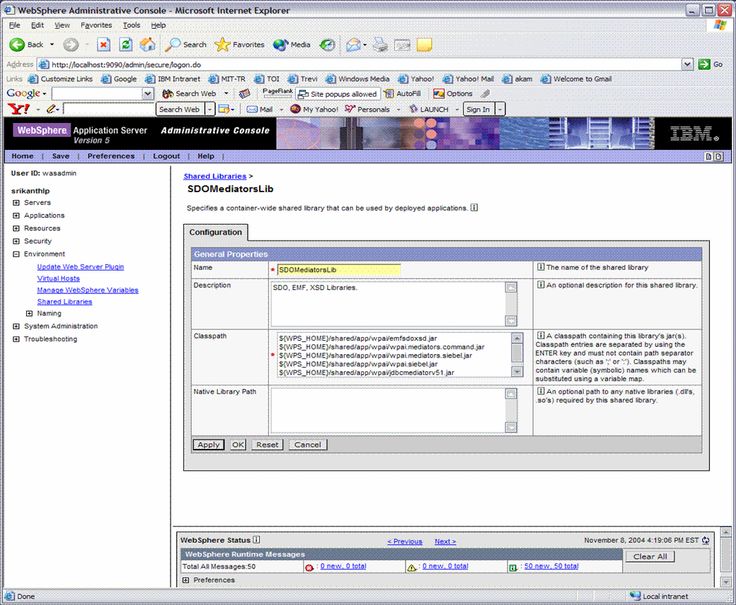Click info icon beside library description
Screen dimensions: 736x605
[x=474, y=207]
